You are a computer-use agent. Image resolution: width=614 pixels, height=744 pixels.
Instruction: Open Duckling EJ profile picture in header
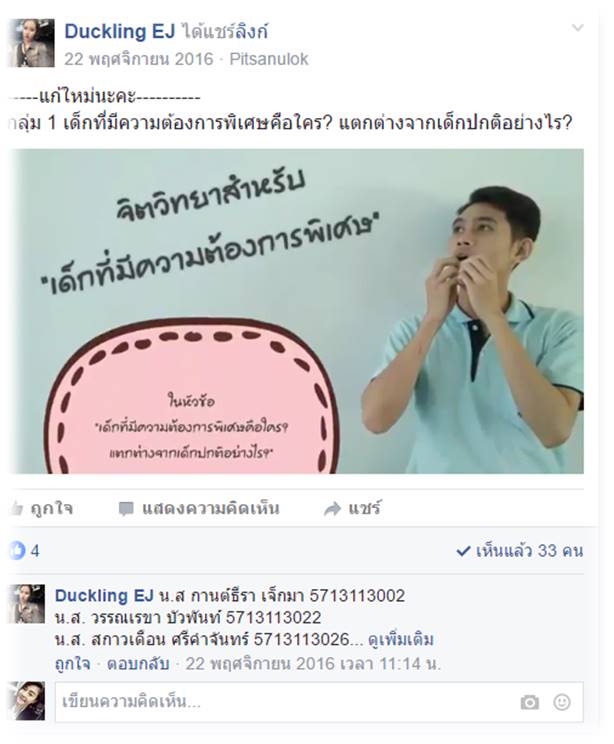[x=31, y=43]
